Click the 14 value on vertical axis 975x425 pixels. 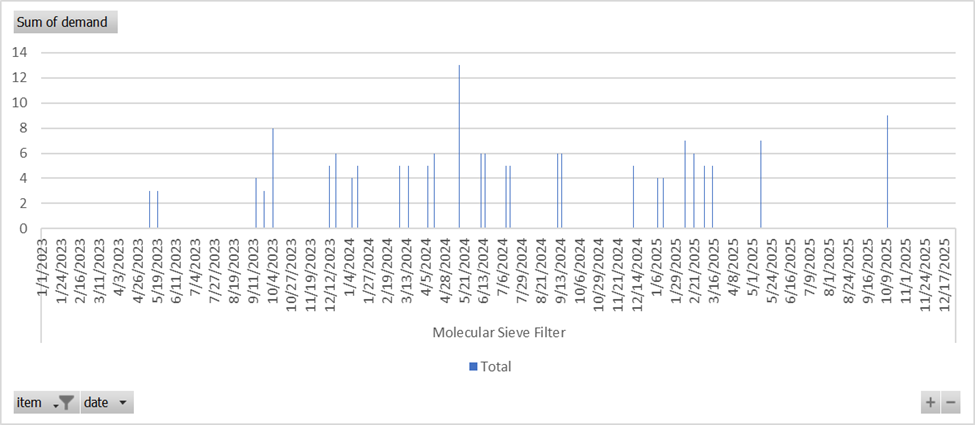[x=21, y=53]
